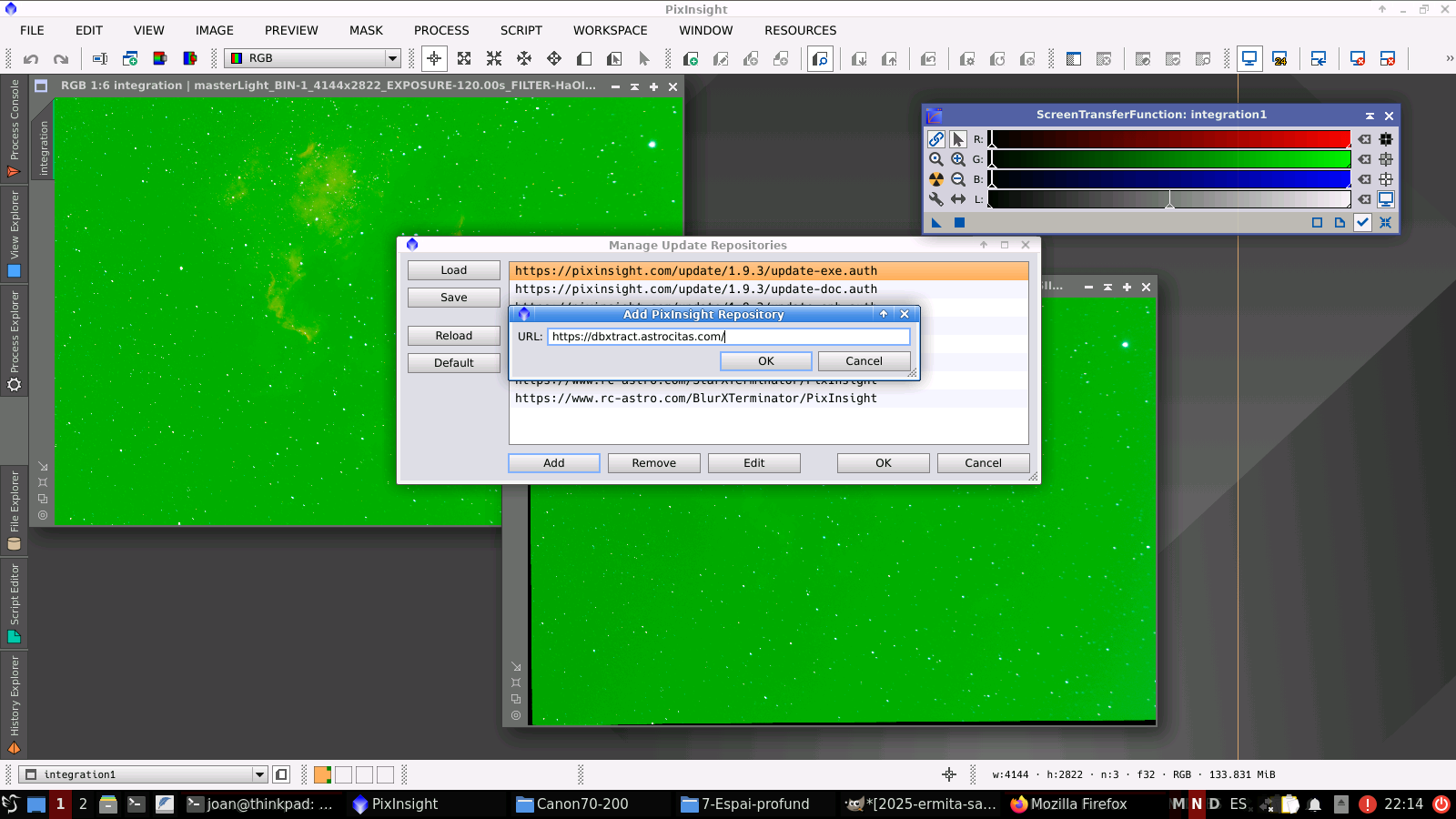Click the radioactive auto-stretch icon
Image resolution: width=1456 pixels, height=819 pixels.
click(x=935, y=179)
